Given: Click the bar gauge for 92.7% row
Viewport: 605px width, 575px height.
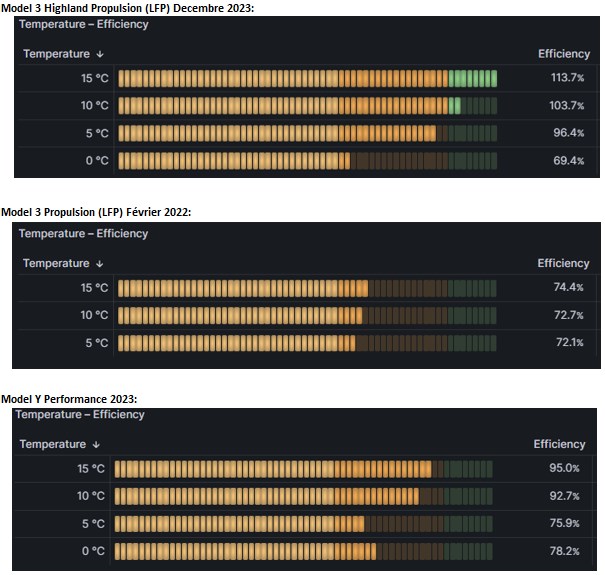Looking at the screenshot, I should [304, 497].
